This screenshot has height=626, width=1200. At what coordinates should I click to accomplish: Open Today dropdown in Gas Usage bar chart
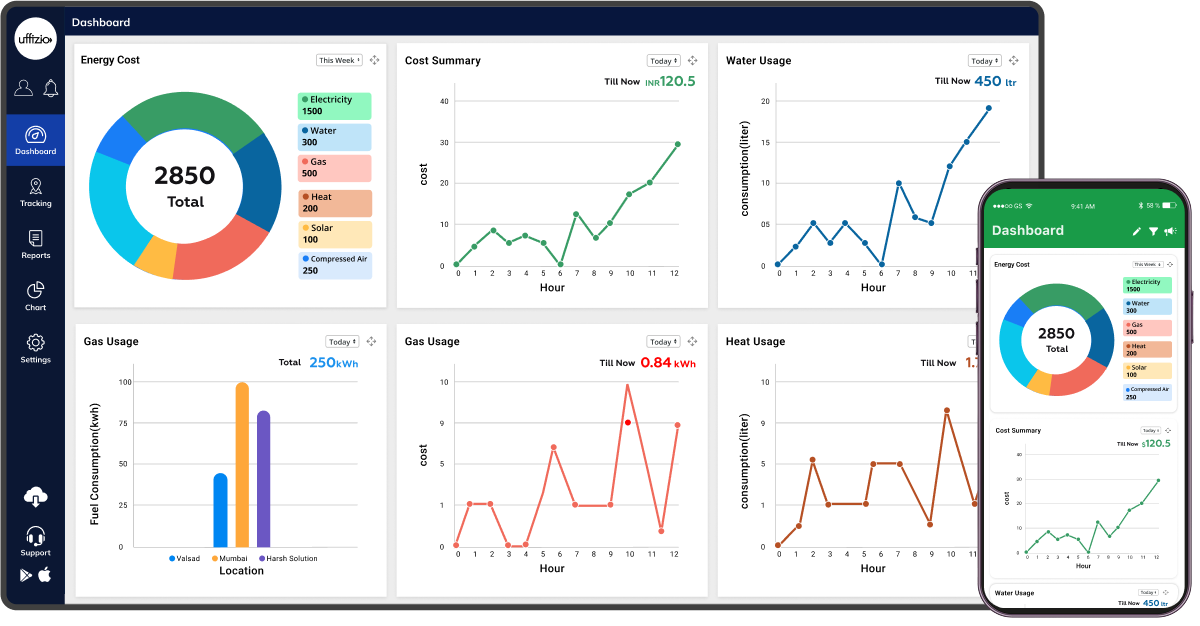click(342, 341)
